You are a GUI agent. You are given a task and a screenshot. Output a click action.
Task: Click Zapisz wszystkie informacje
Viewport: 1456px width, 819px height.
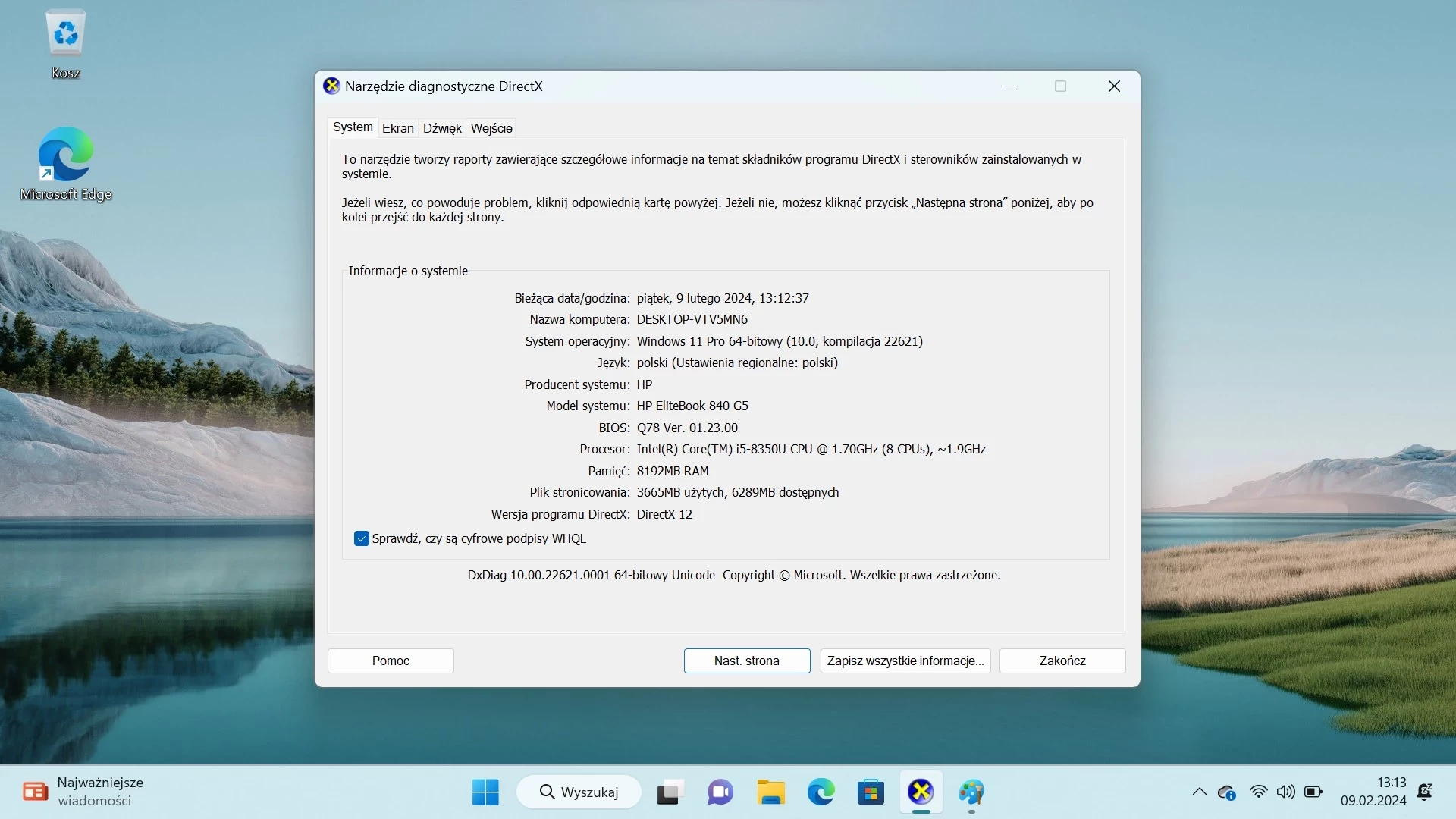905,661
